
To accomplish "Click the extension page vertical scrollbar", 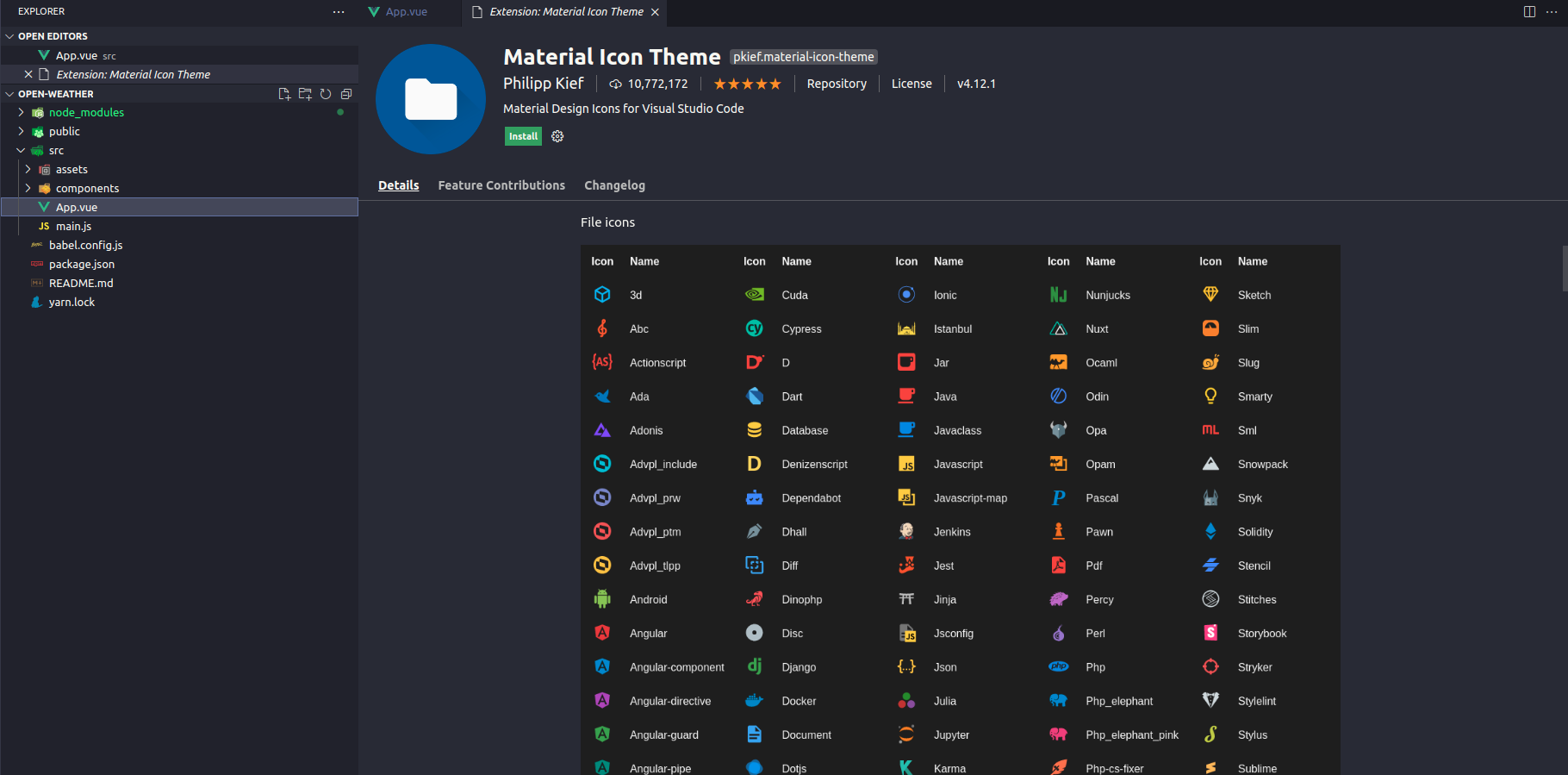I will tap(1565, 268).
